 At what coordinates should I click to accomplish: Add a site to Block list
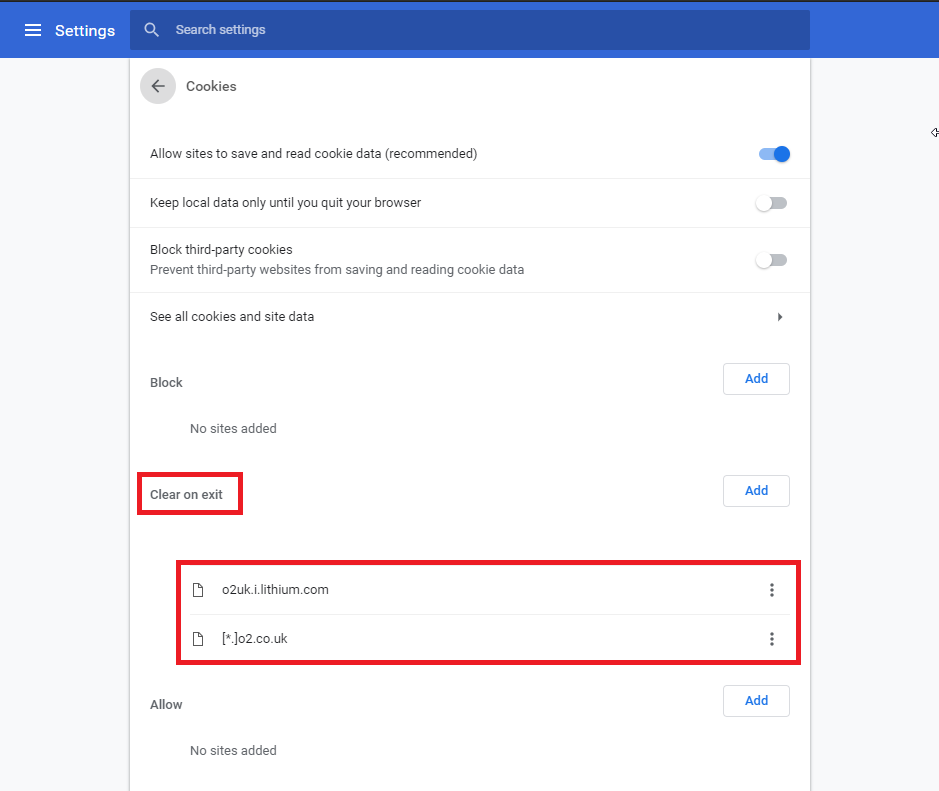756,379
